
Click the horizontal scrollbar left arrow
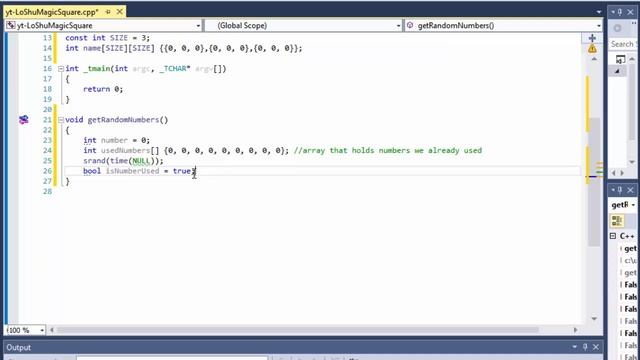pos(52,330)
